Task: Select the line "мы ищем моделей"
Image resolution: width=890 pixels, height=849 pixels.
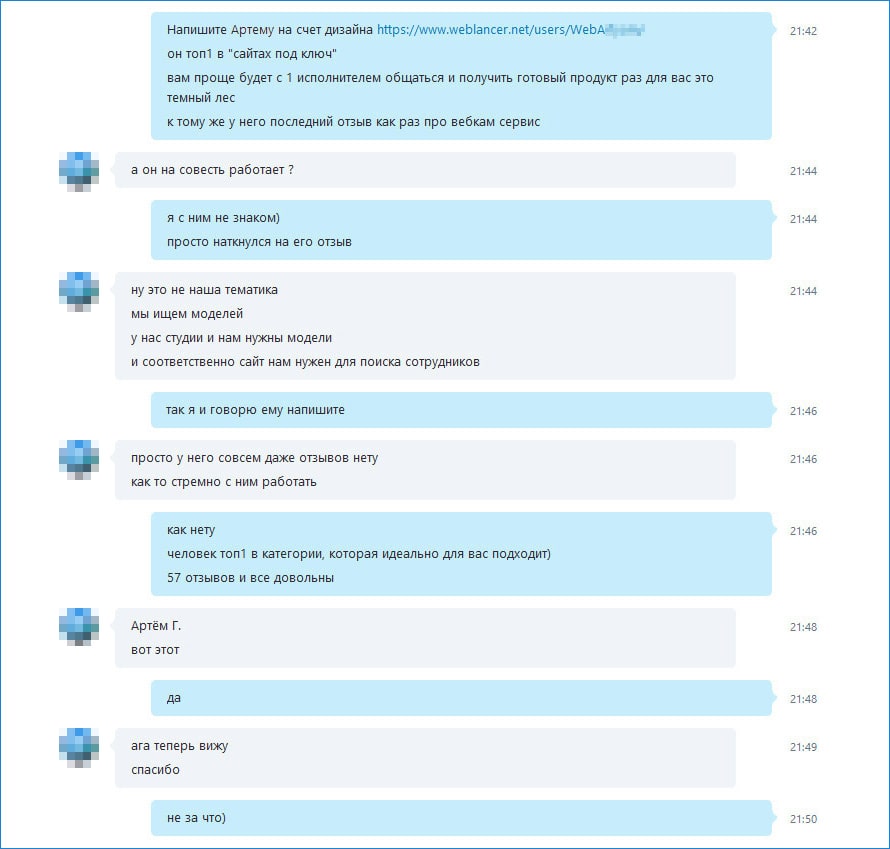Action: pos(187,314)
